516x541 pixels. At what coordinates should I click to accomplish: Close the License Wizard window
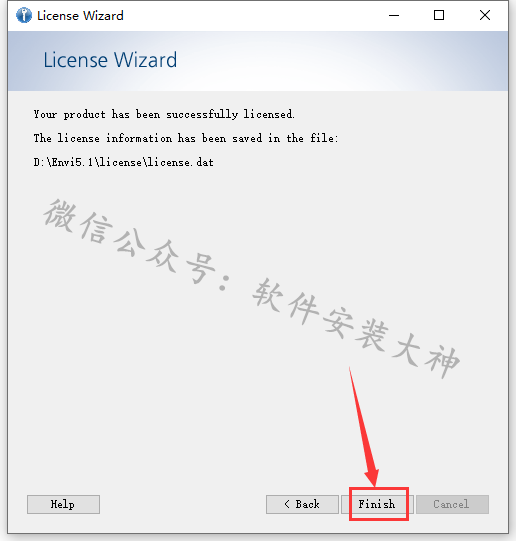point(485,16)
